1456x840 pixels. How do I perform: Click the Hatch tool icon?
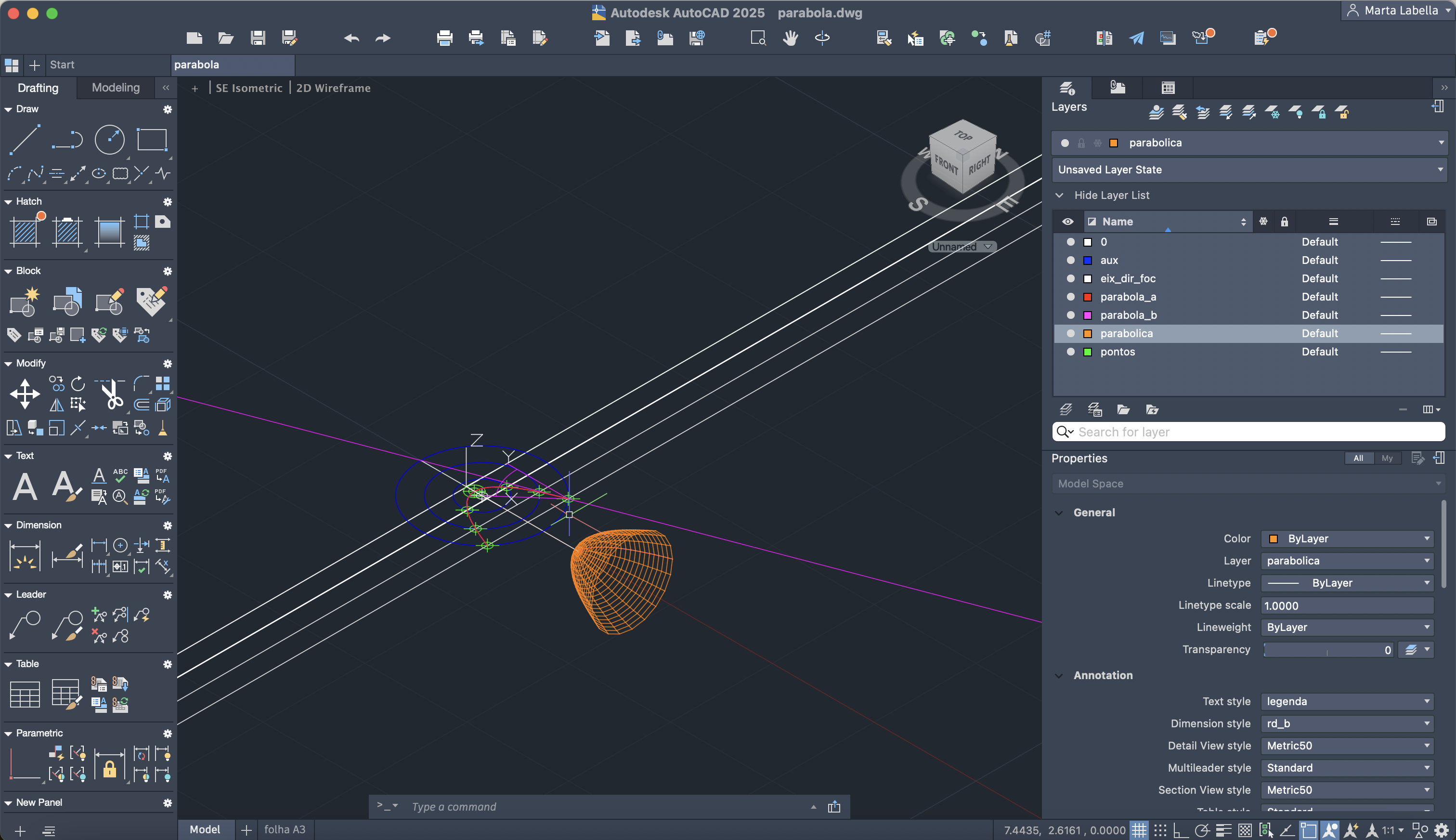[25, 232]
